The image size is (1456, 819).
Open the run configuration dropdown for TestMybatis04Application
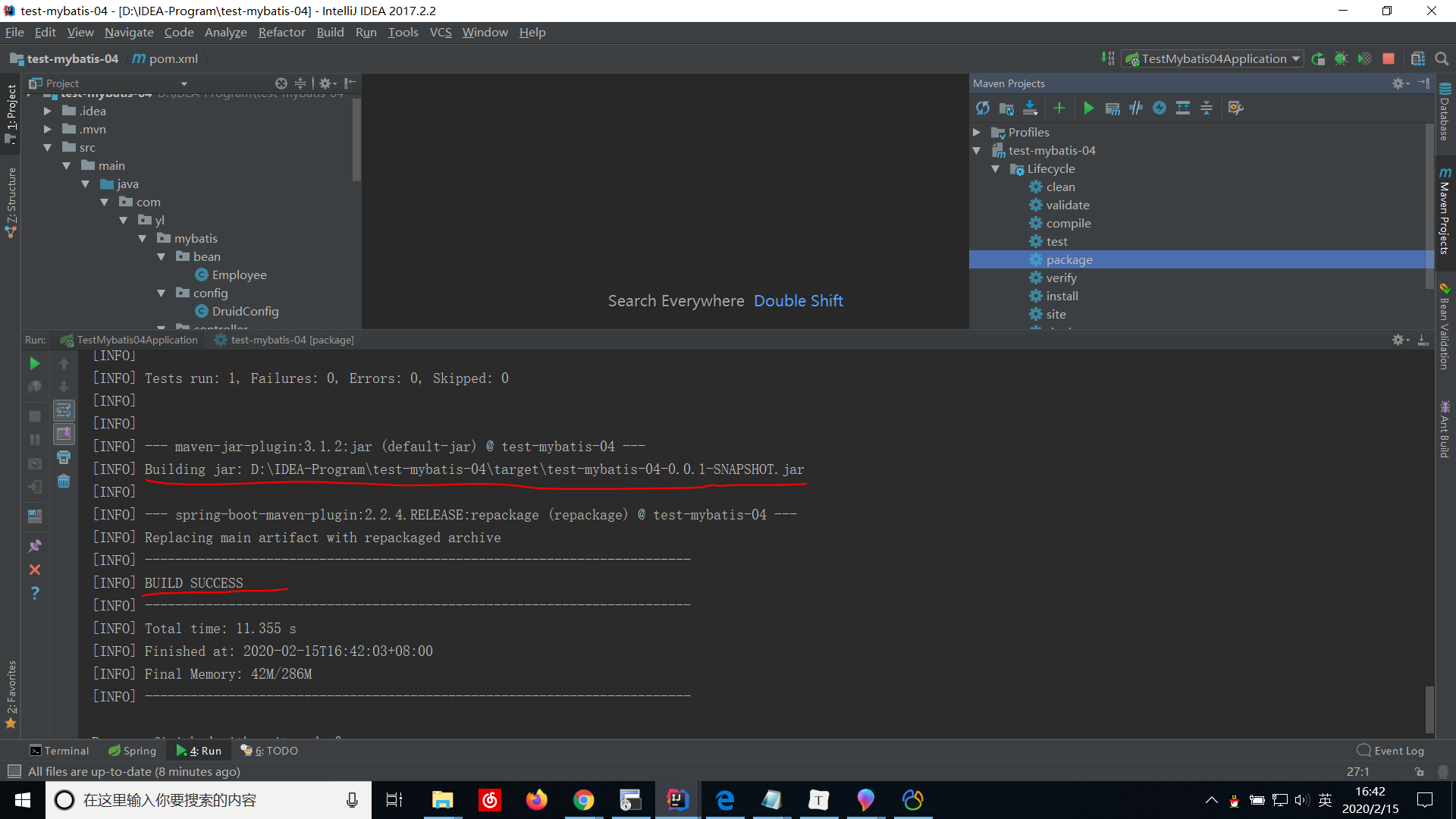(1294, 58)
